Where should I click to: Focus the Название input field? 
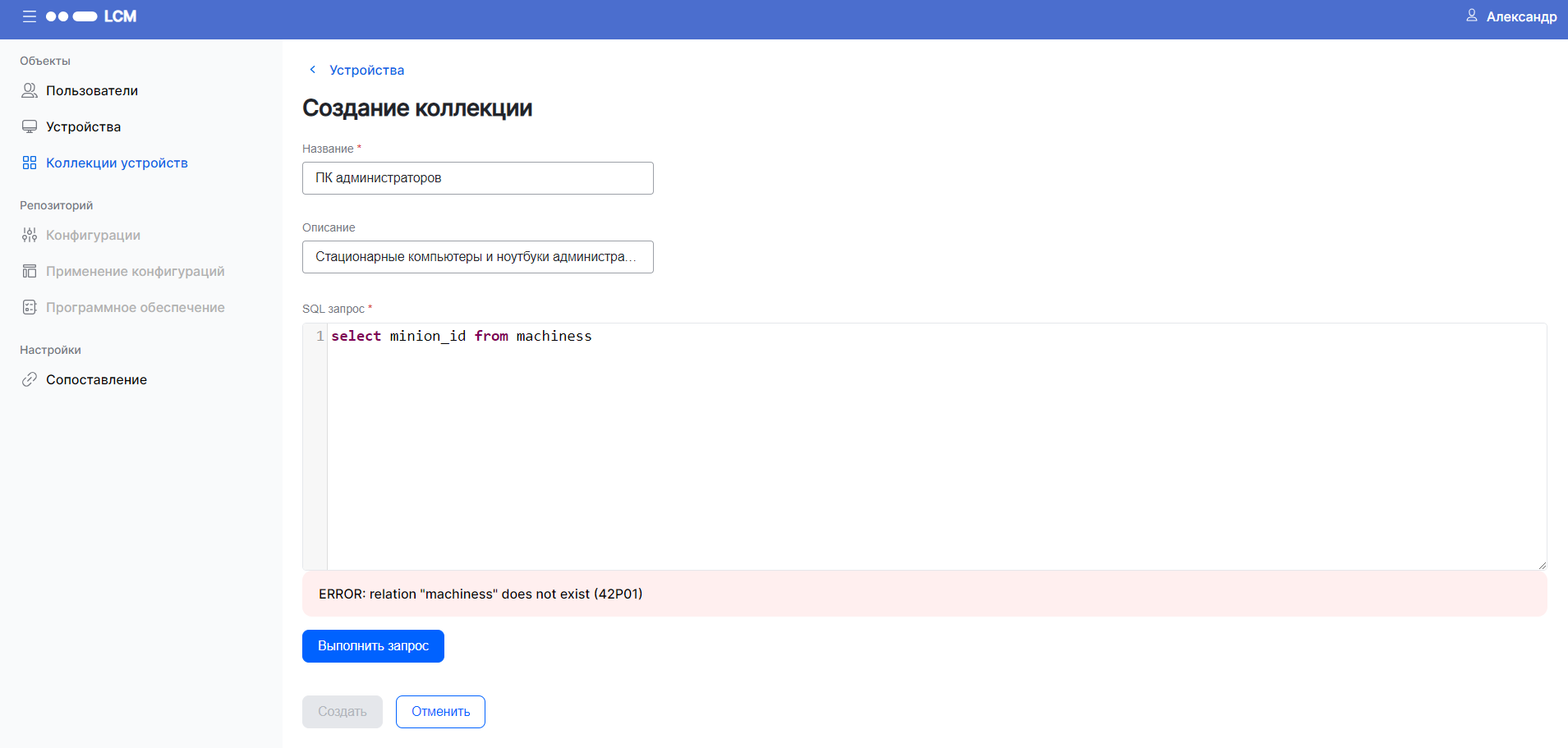477,178
